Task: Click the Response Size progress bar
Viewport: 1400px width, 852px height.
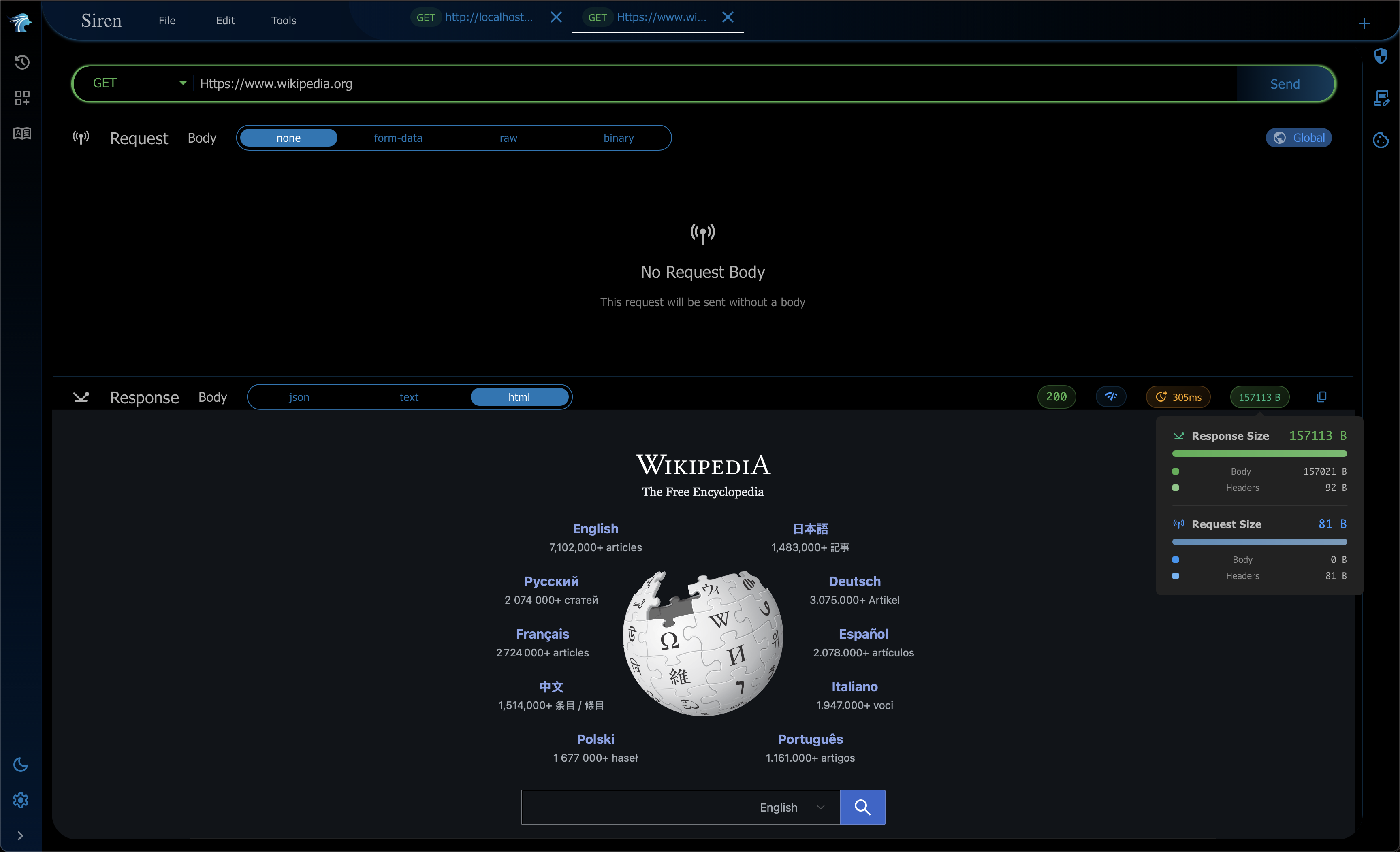Action: 1259,453
